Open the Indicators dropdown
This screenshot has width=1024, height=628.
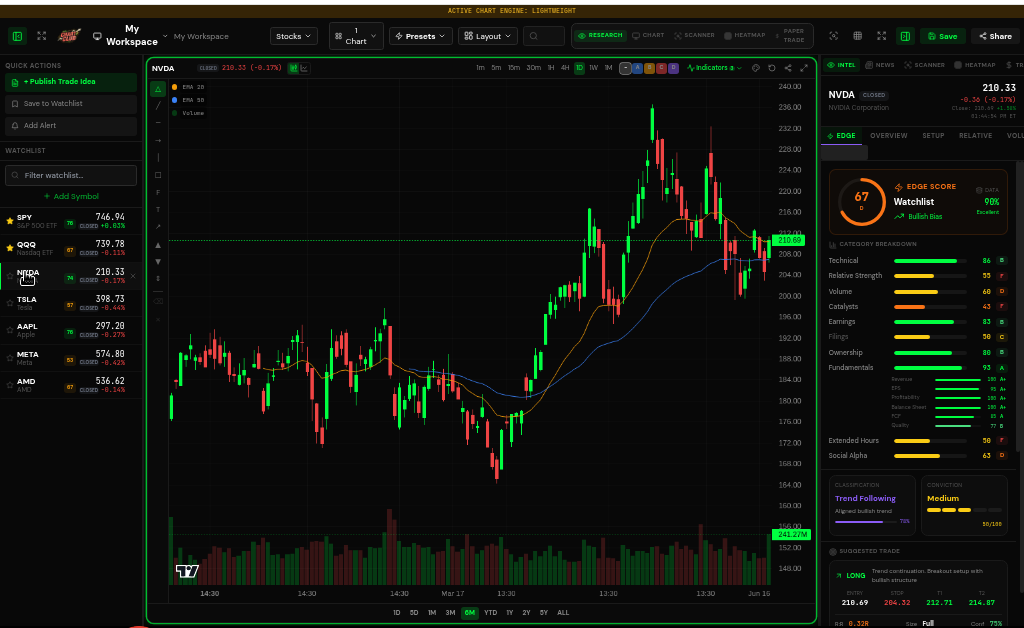coord(714,68)
